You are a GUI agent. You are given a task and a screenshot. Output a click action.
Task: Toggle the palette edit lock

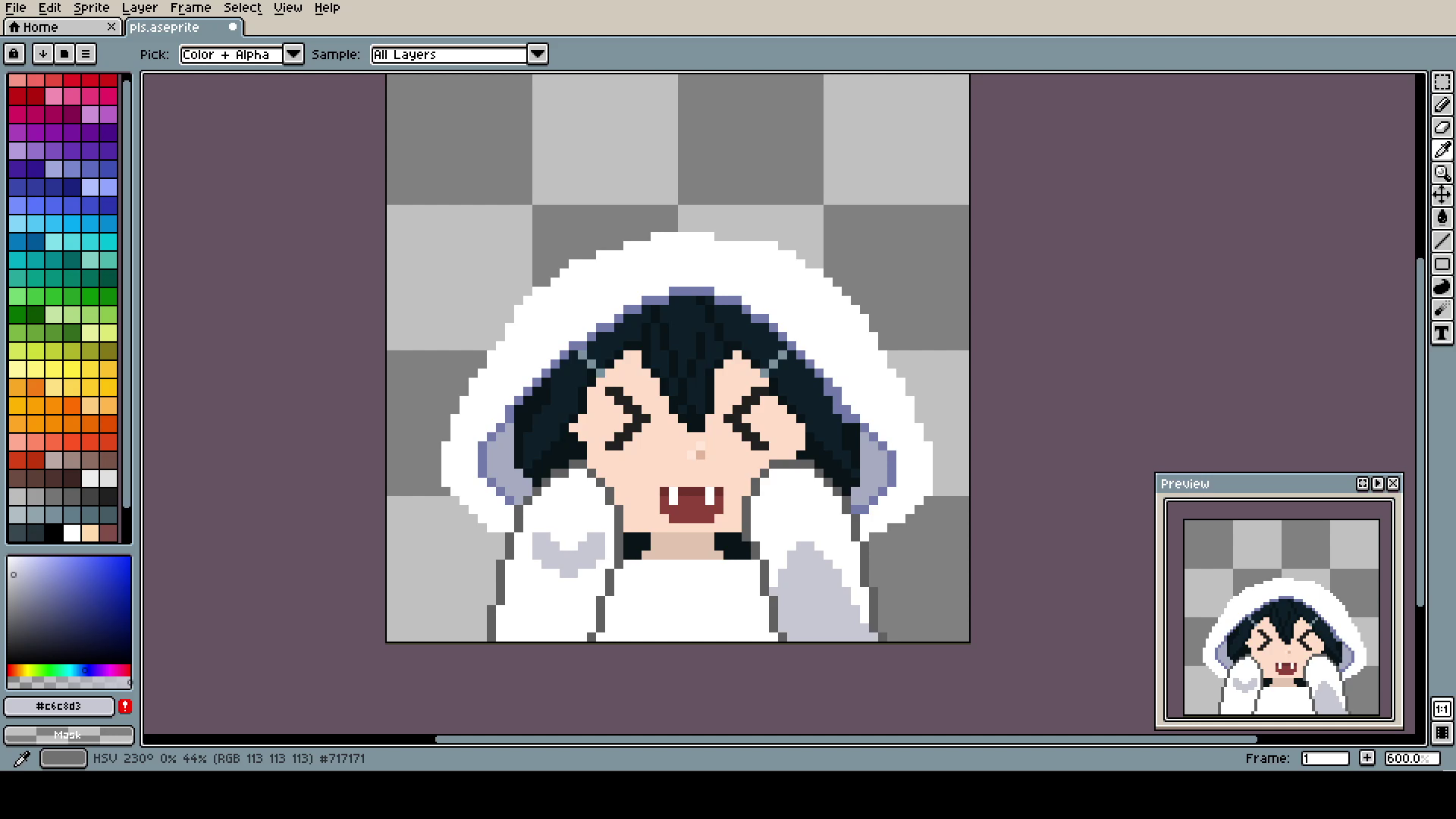14,54
